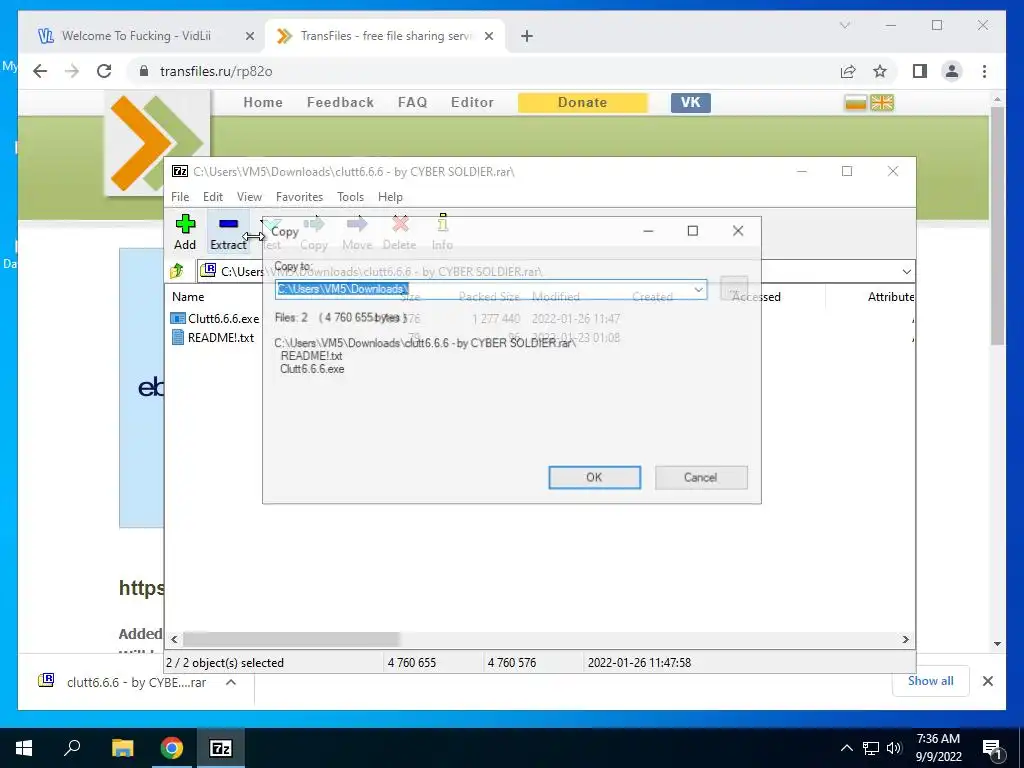Image resolution: width=1024 pixels, height=768 pixels.
Task: Open the Chrome profile icon
Action: [x=952, y=71]
